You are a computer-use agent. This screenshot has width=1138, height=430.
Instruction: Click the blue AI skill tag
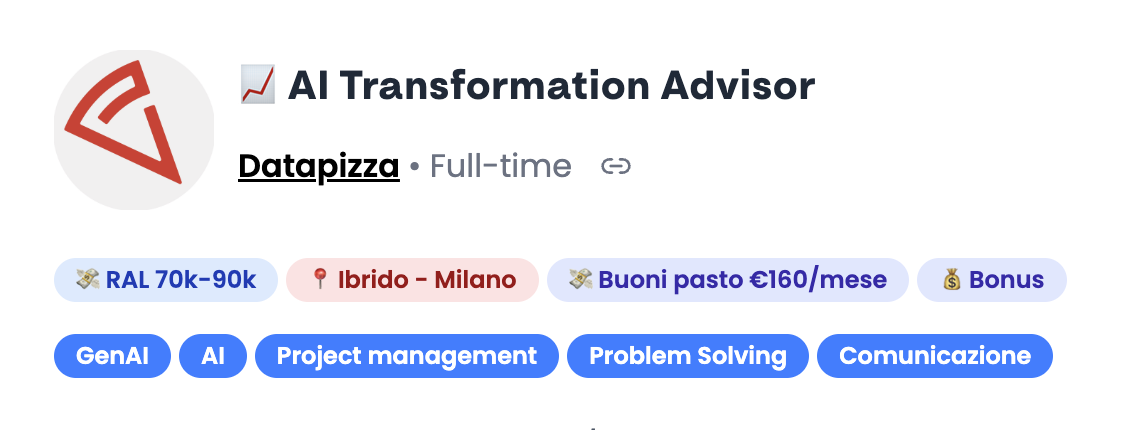coord(213,356)
